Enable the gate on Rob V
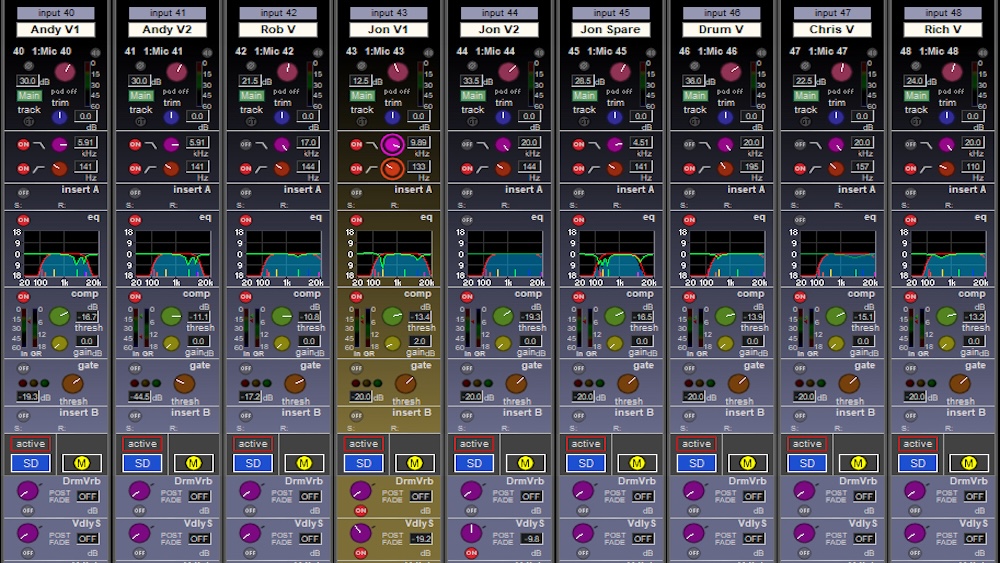Viewport: 1000px width, 563px height. coord(245,368)
